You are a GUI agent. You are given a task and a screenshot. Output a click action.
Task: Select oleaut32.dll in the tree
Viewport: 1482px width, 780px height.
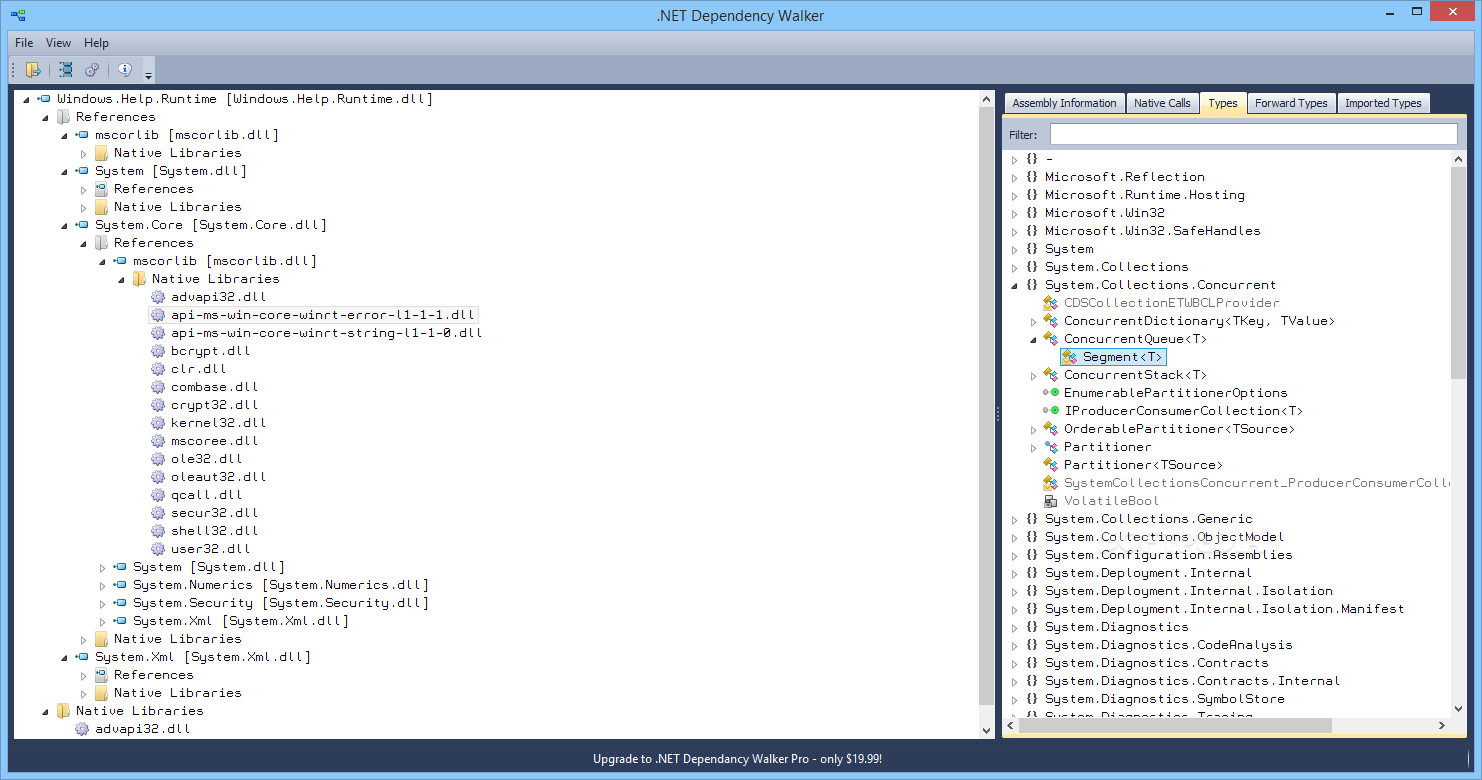[x=219, y=477]
